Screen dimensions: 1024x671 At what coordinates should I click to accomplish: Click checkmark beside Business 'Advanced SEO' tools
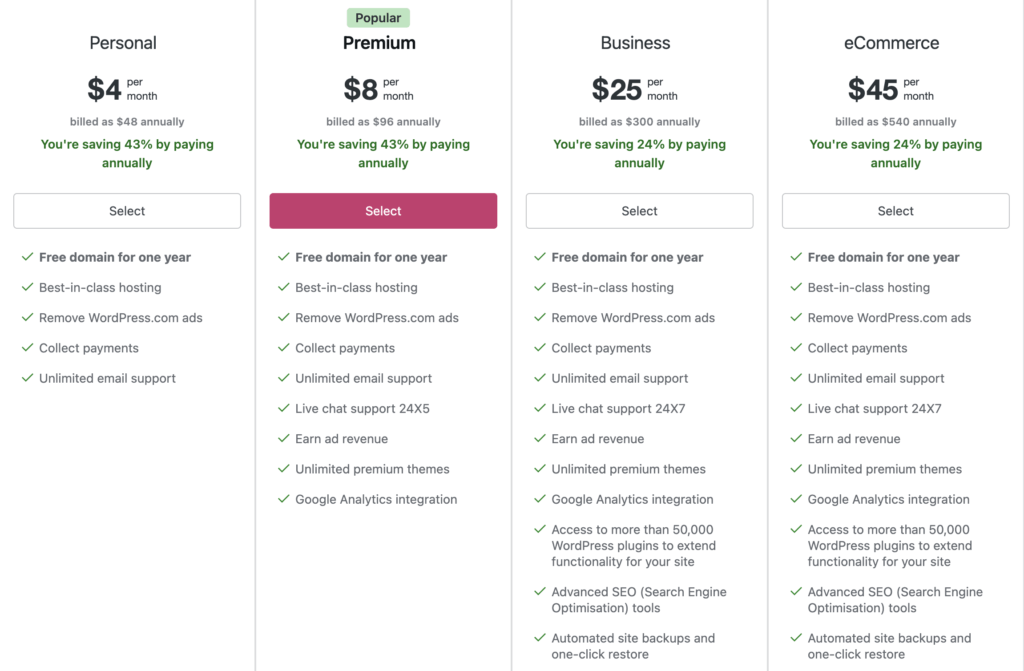point(539,592)
